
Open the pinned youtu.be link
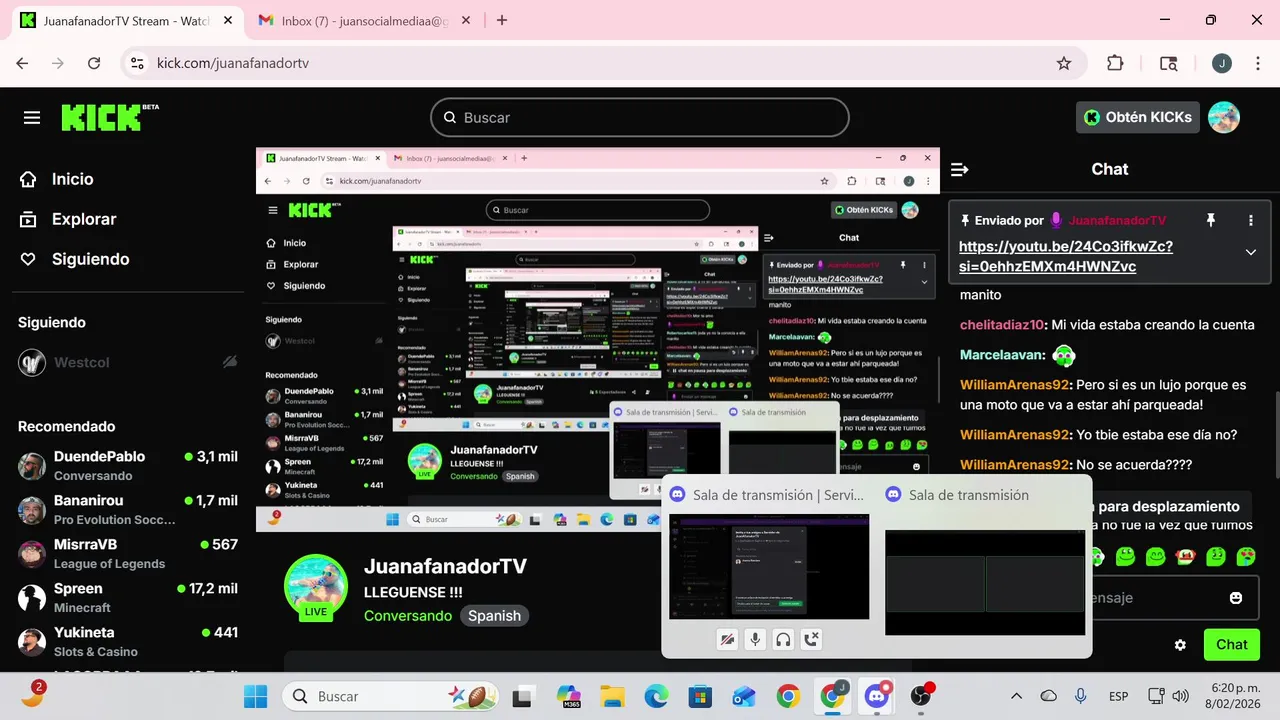point(1066,256)
